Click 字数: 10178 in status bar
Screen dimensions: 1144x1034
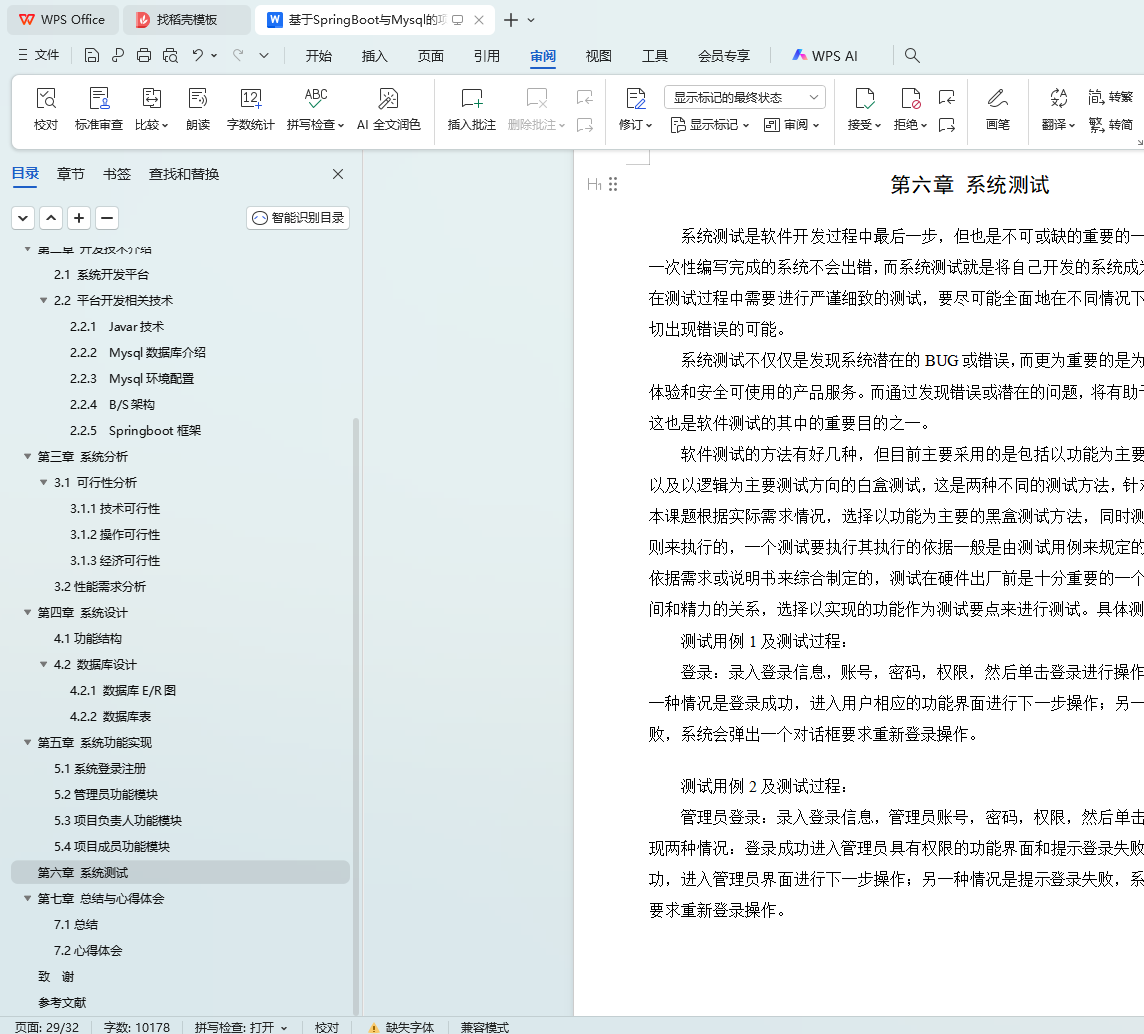point(136,1027)
